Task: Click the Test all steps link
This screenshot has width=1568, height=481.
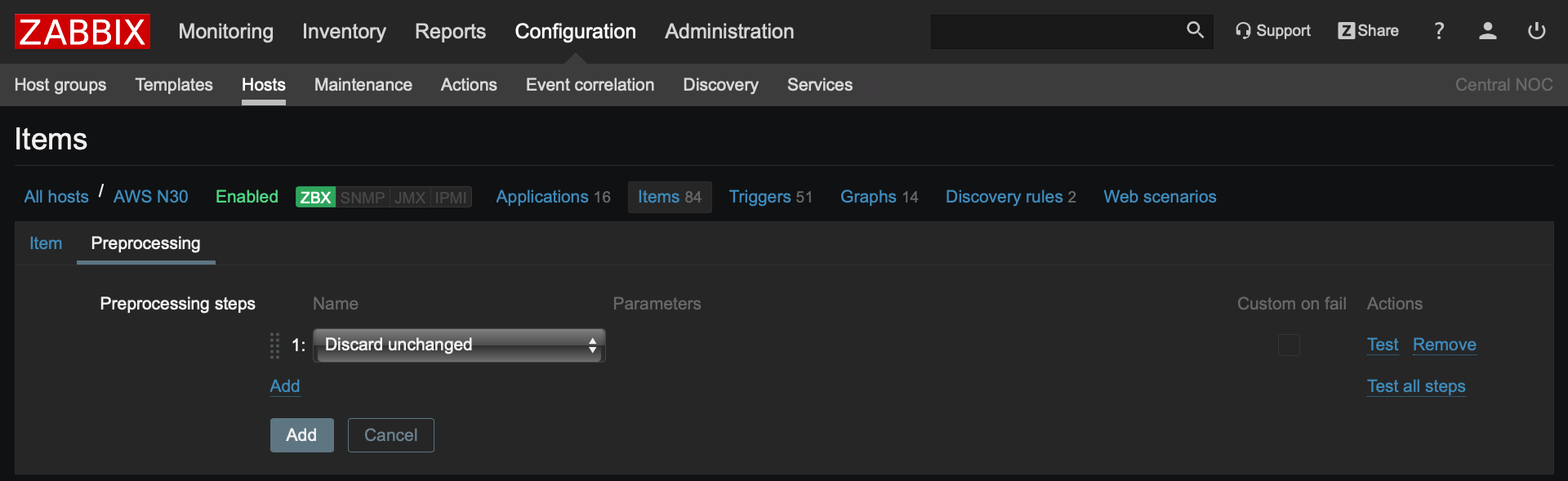Action: pyautogui.click(x=1416, y=386)
